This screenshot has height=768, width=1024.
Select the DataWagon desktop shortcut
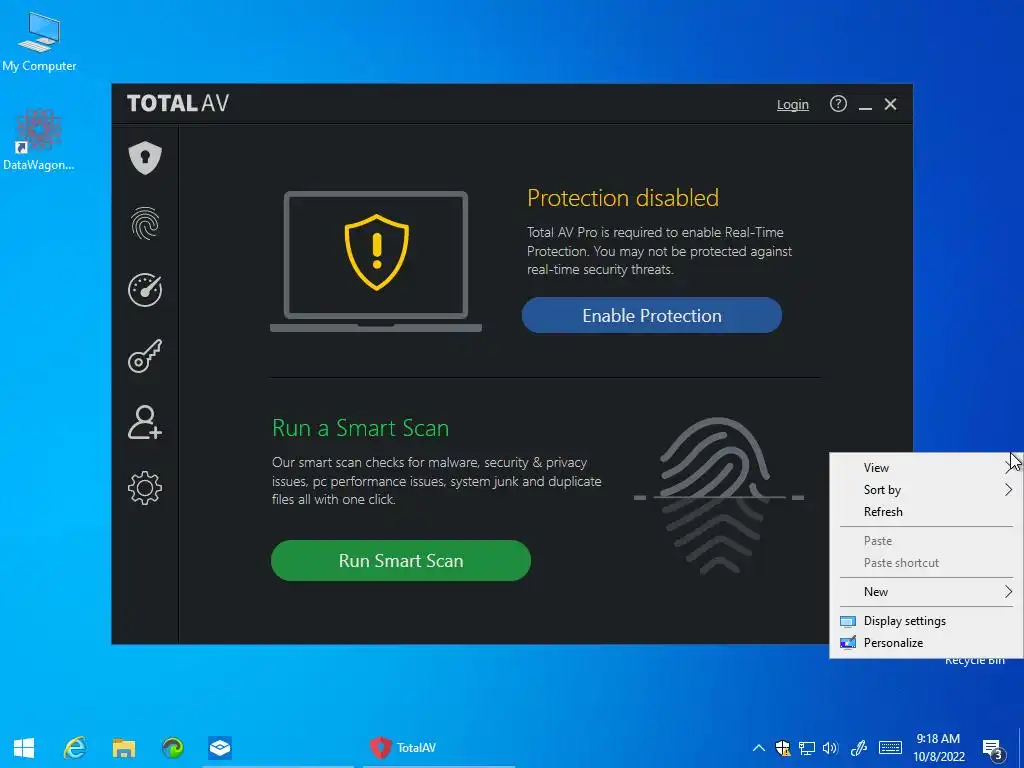click(x=39, y=140)
